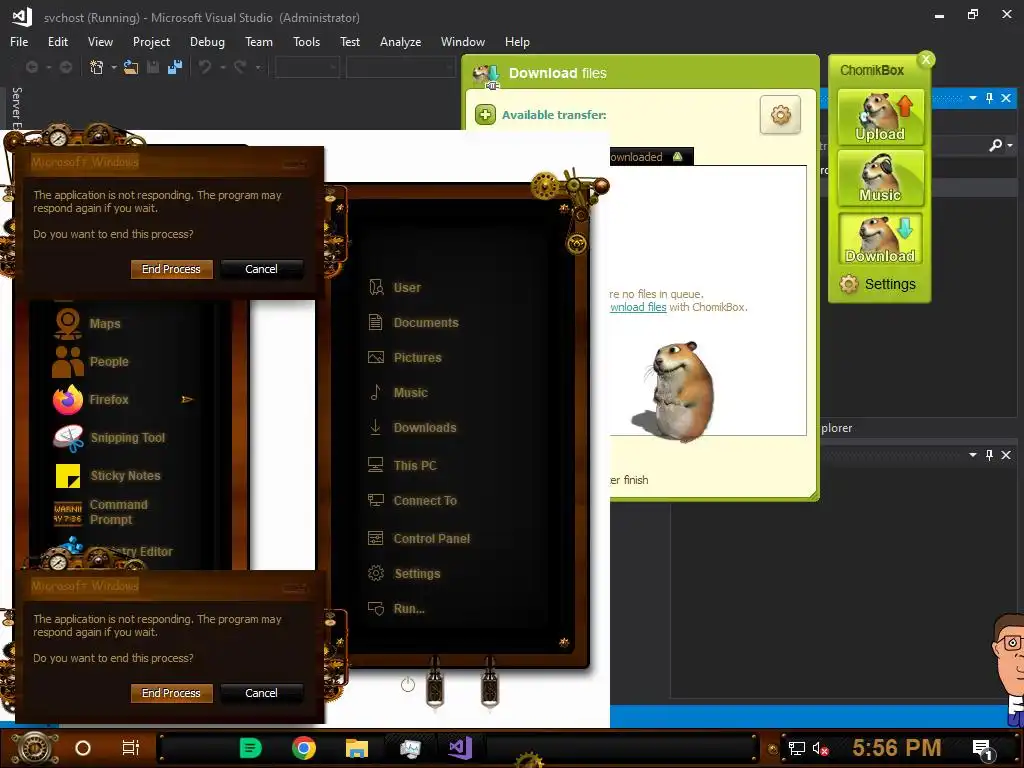1024x768 pixels.
Task: Launch Firefox from the Start menu
Action: click(90, 400)
